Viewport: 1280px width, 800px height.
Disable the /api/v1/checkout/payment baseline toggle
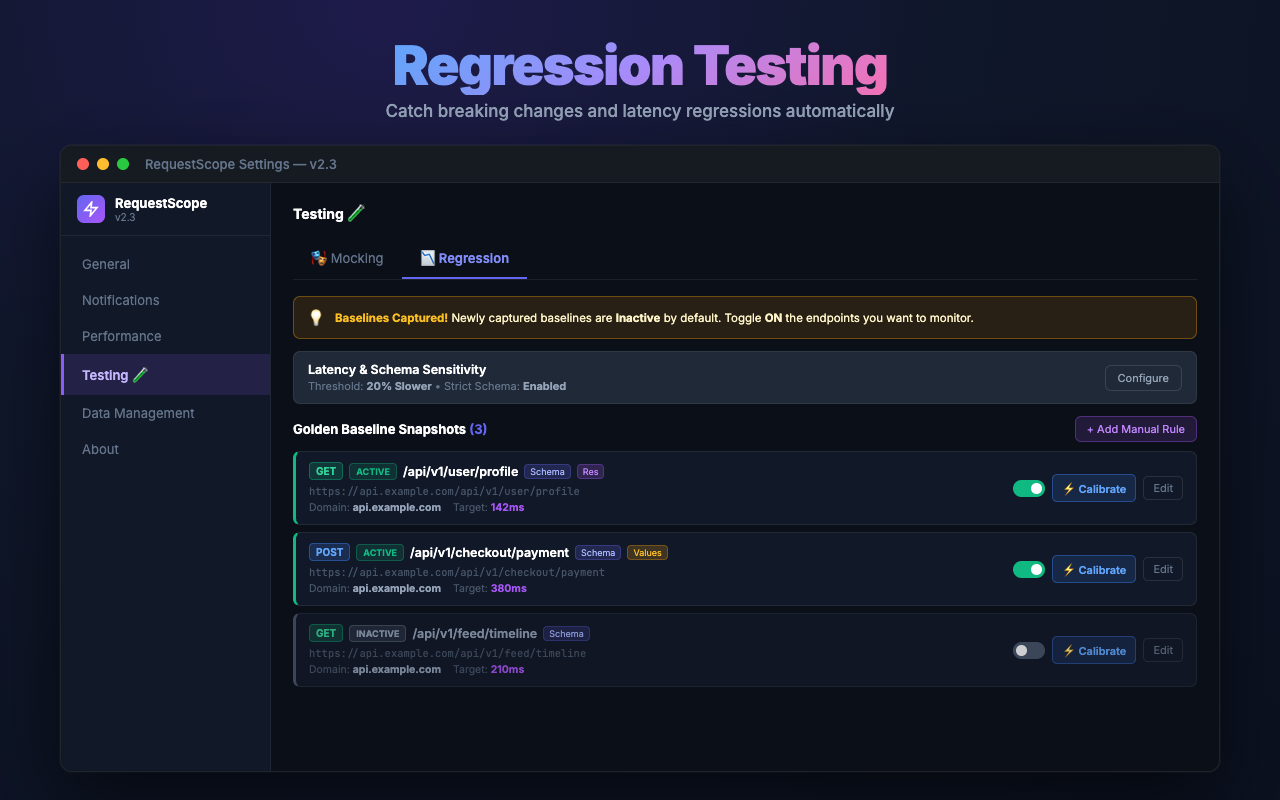click(x=1029, y=570)
